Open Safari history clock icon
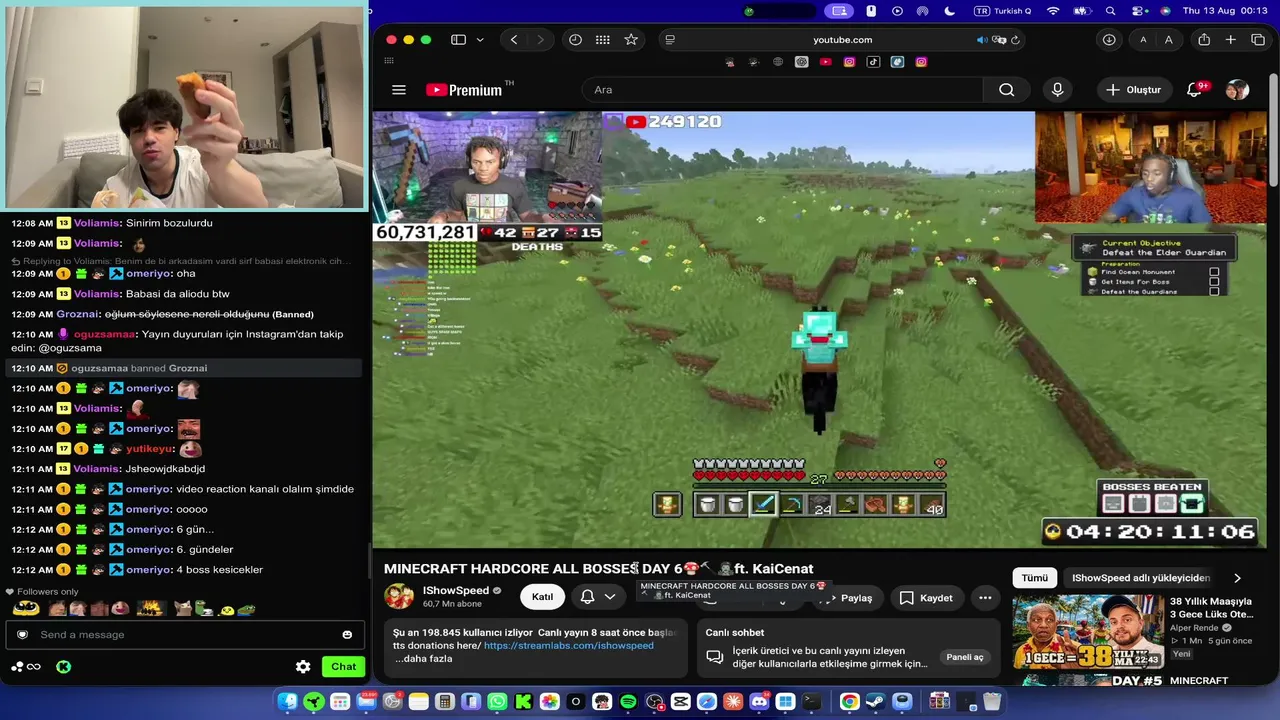 coord(575,40)
